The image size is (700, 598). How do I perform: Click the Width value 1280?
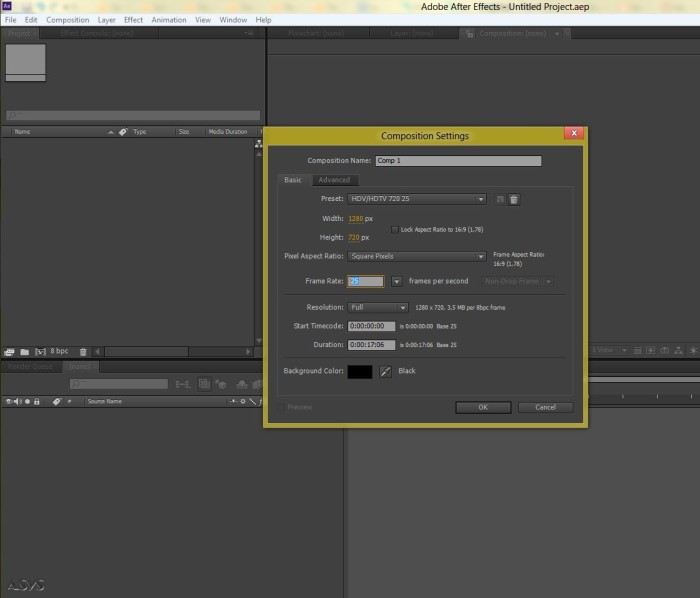(x=356, y=219)
